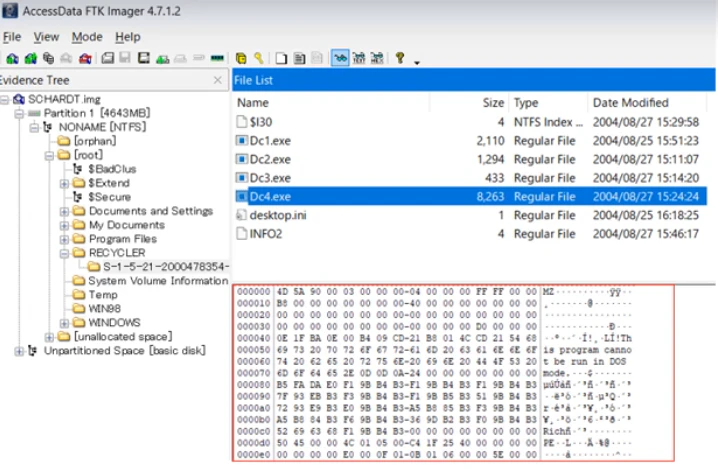Click the Export Files blank page icon

[281, 58]
